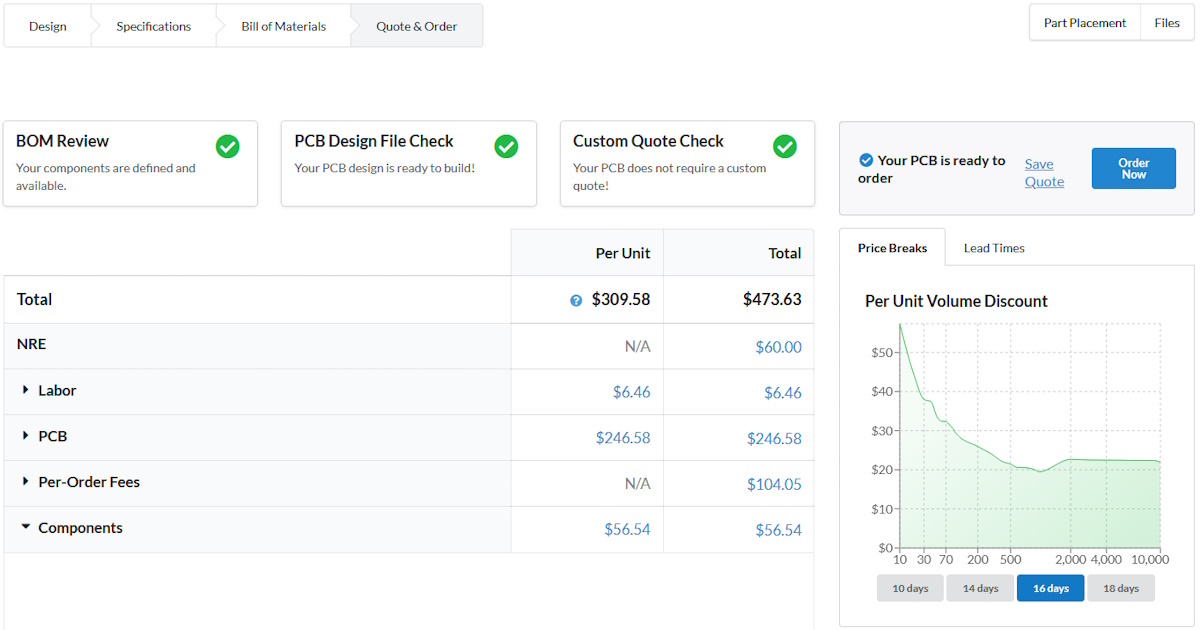Expand the Per-Order Fees row
The height and width of the screenshot is (630, 1200).
(x=26, y=482)
